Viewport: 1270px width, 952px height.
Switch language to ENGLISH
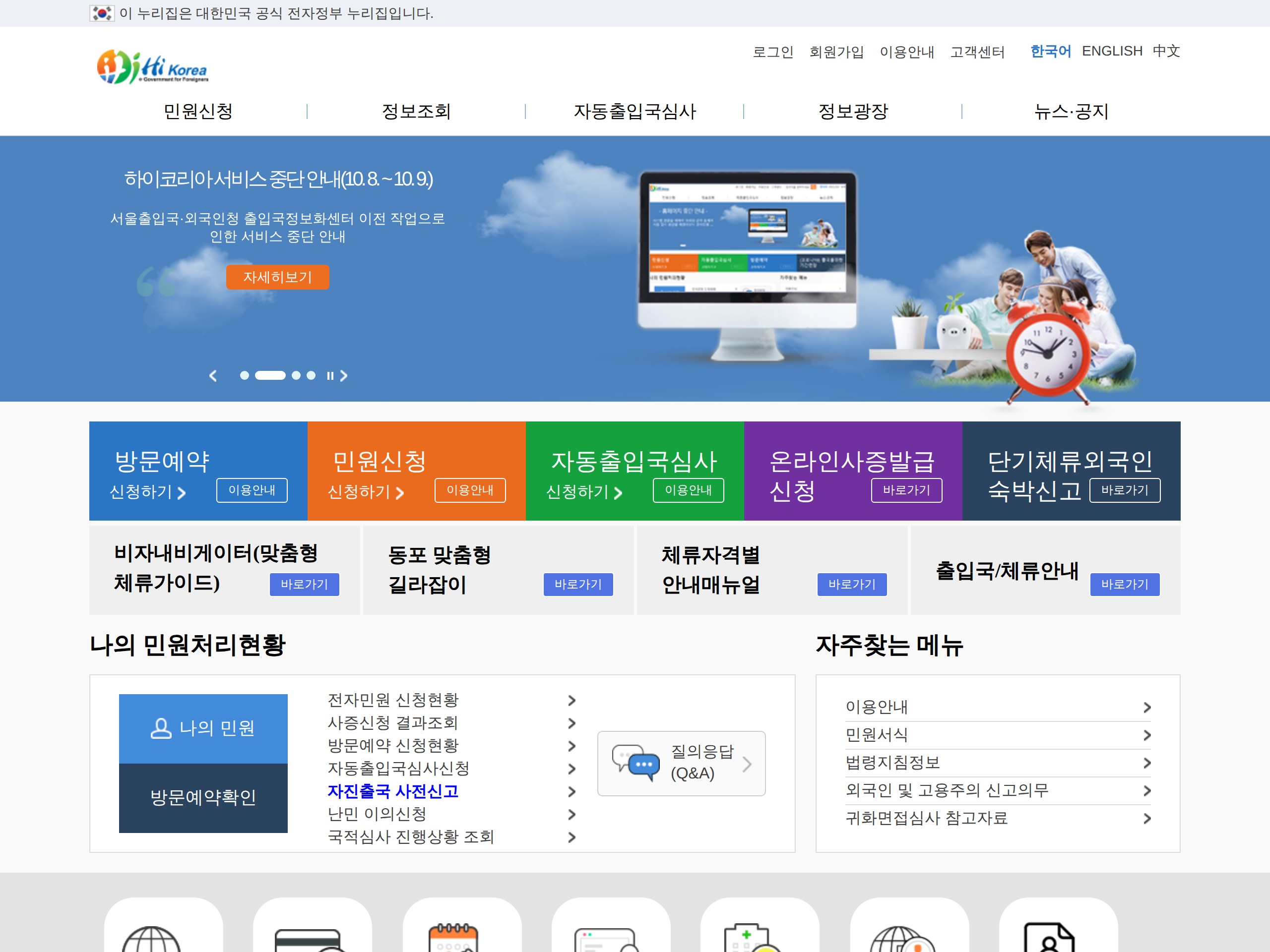1112,51
